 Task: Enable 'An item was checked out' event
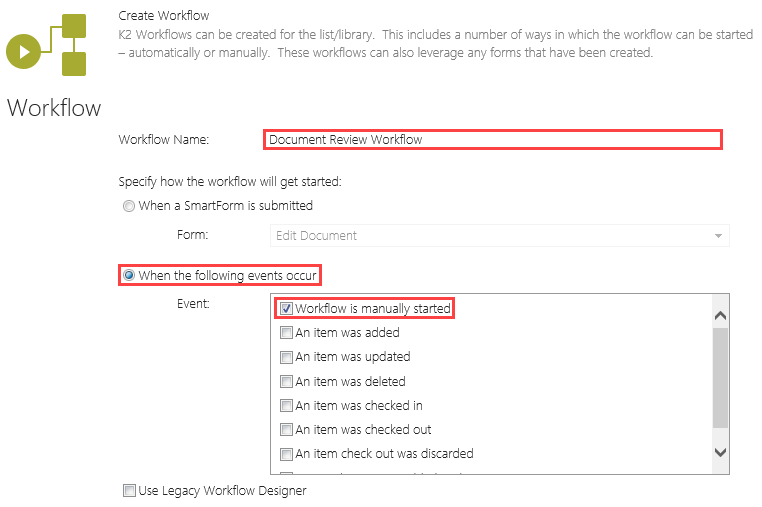(287, 430)
